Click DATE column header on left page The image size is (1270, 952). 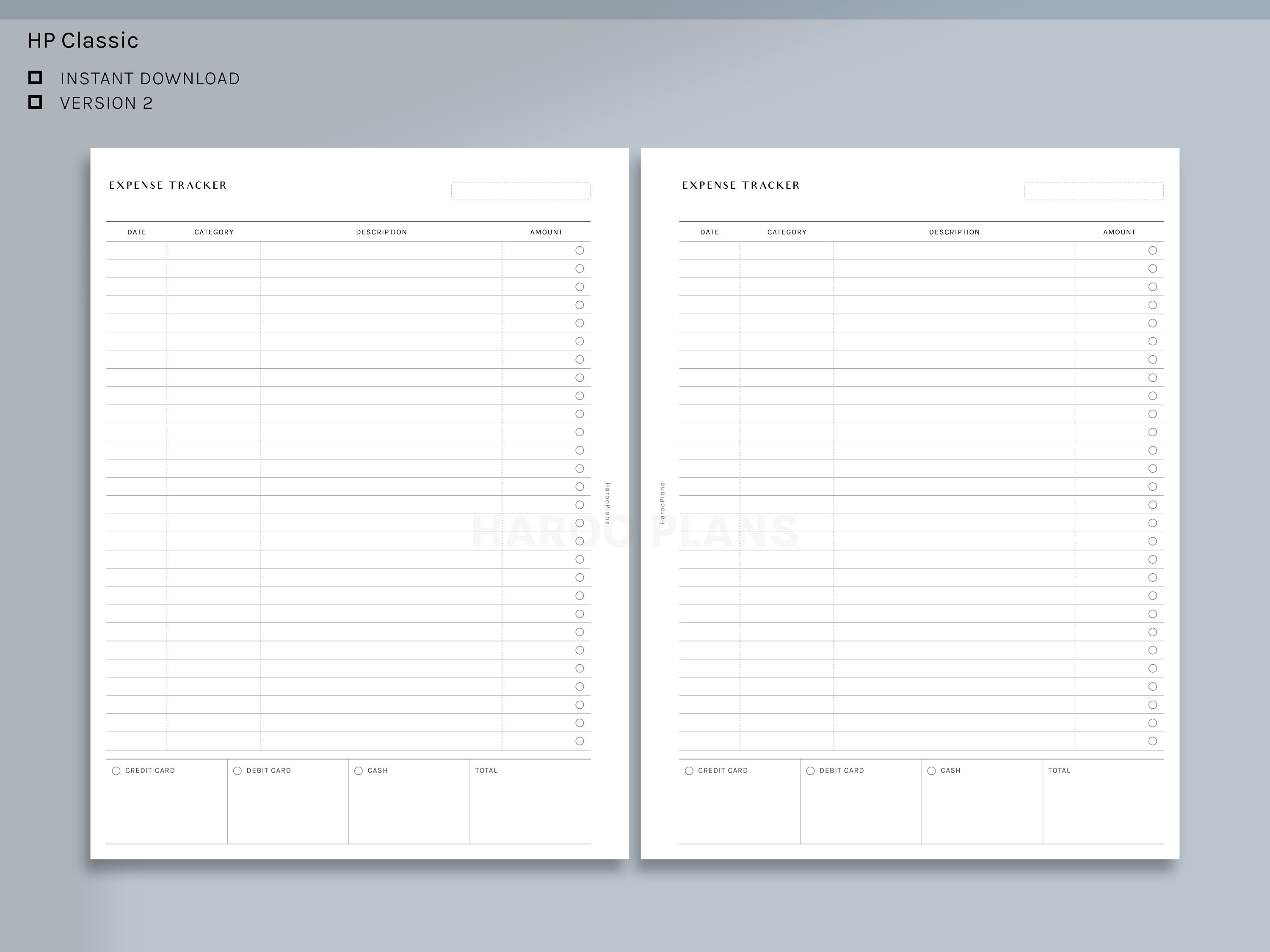(137, 232)
